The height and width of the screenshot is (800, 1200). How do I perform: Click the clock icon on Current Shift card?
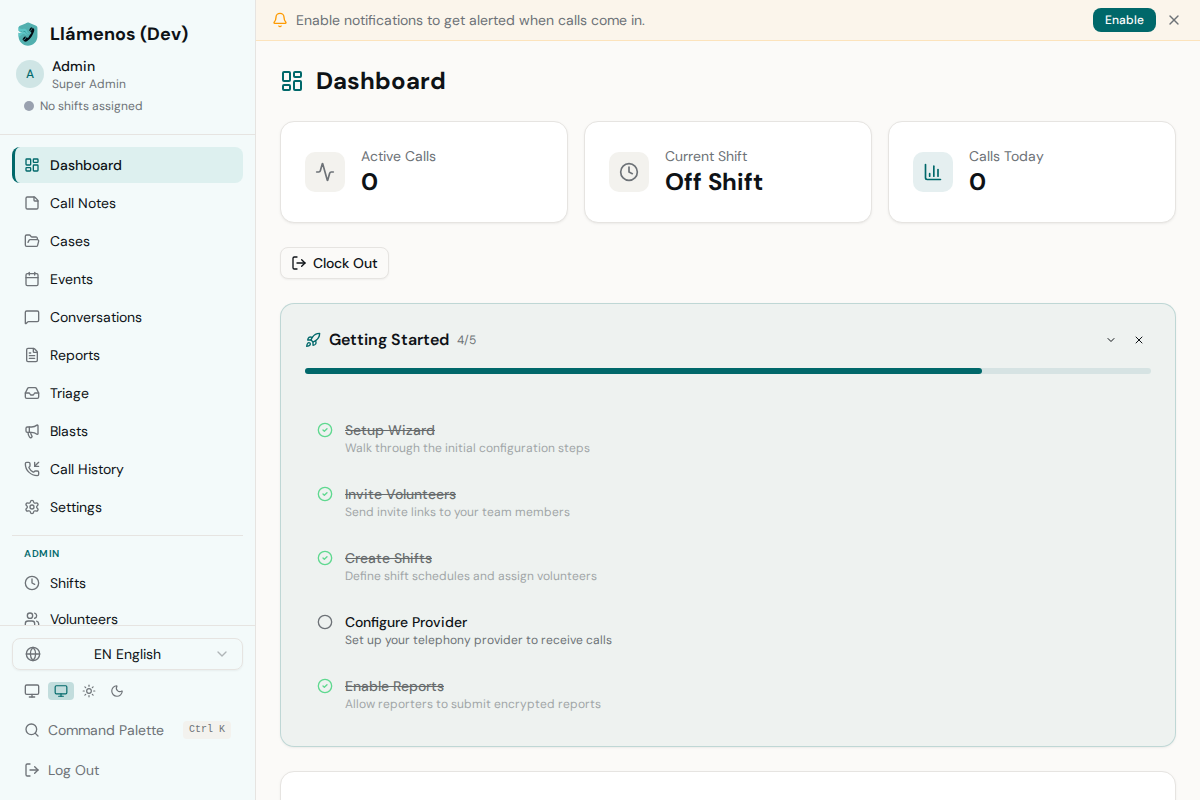tap(629, 172)
